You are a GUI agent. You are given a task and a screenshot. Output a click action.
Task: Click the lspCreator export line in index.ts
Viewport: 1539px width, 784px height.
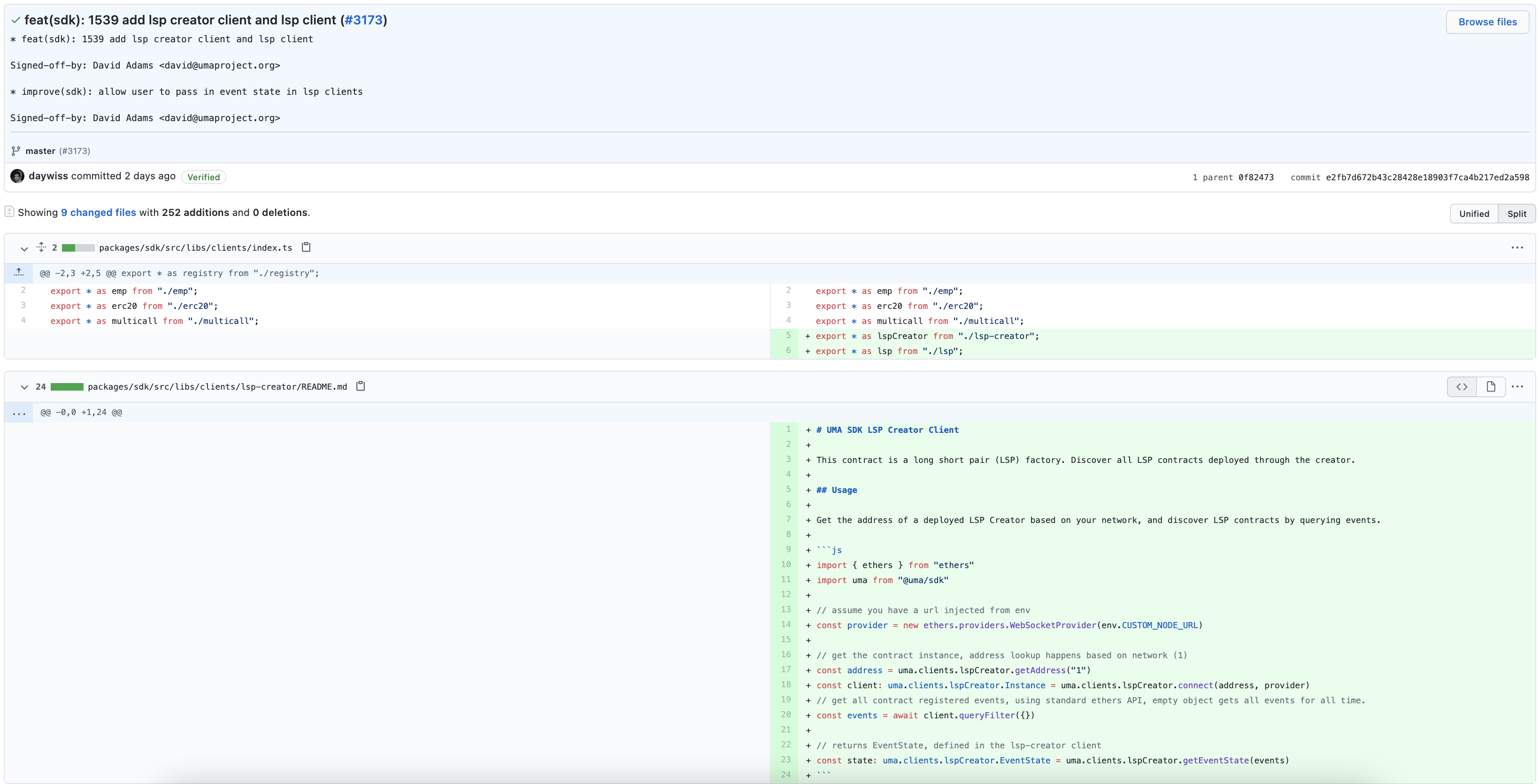tap(927, 337)
